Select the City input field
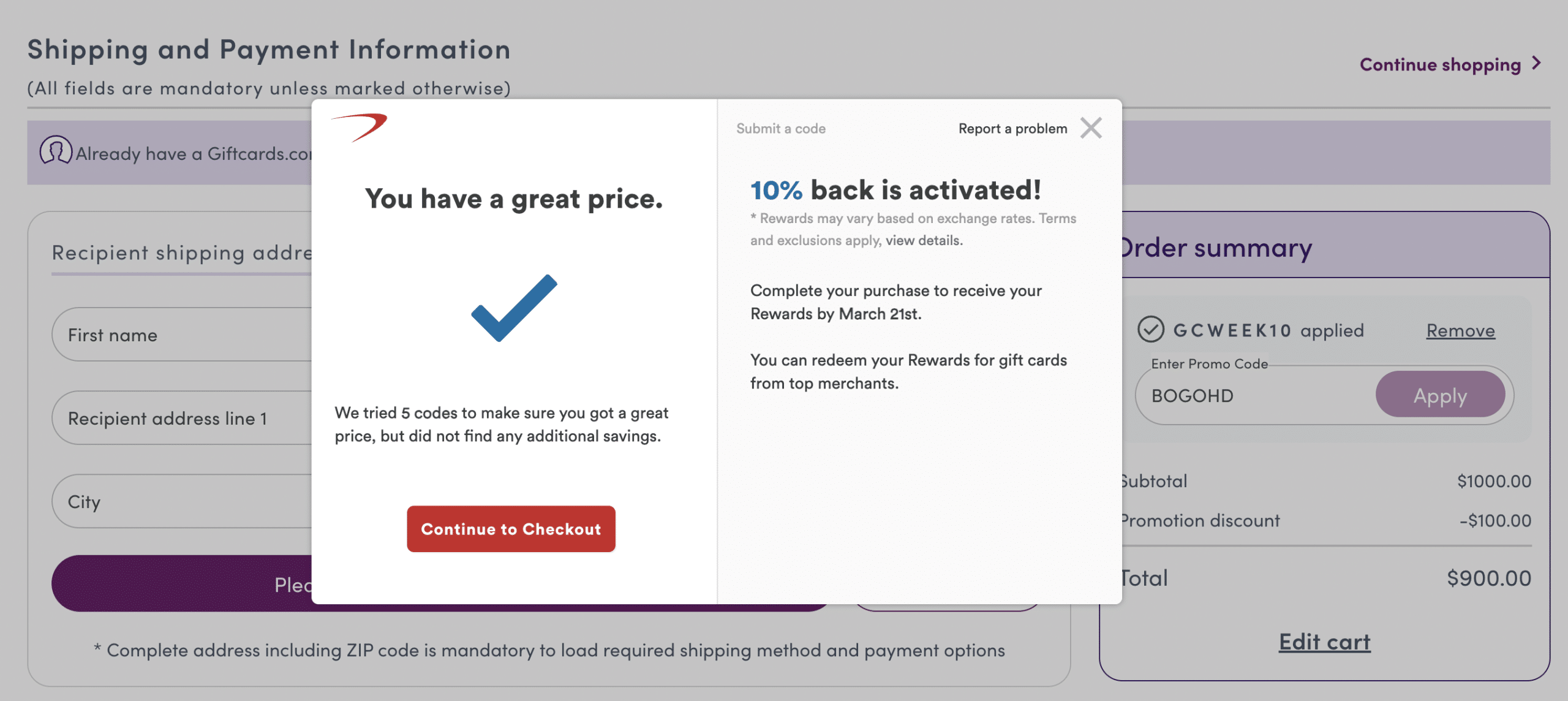The image size is (1568, 701). coord(184,502)
